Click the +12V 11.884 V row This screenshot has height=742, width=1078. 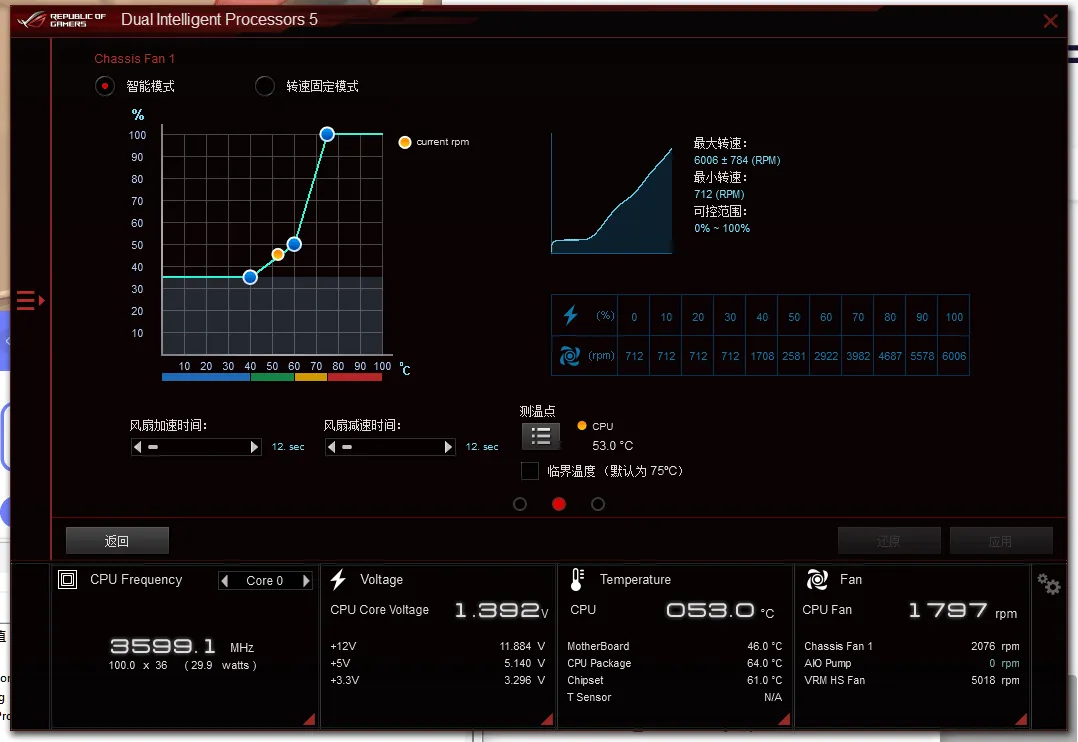point(437,646)
